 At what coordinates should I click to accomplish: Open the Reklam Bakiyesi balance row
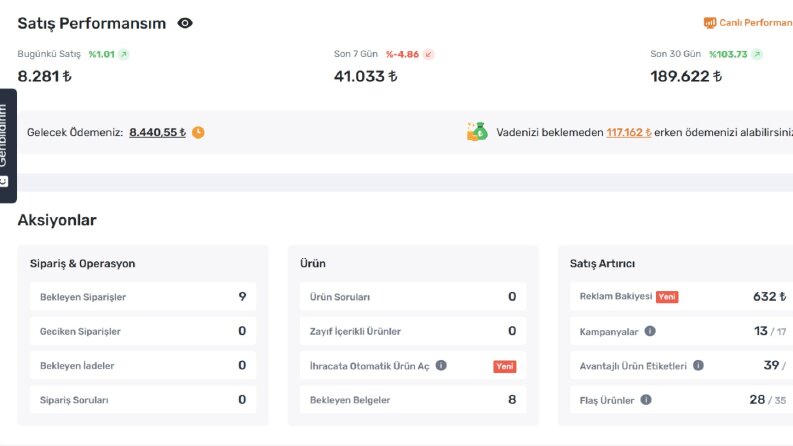[x=681, y=297]
